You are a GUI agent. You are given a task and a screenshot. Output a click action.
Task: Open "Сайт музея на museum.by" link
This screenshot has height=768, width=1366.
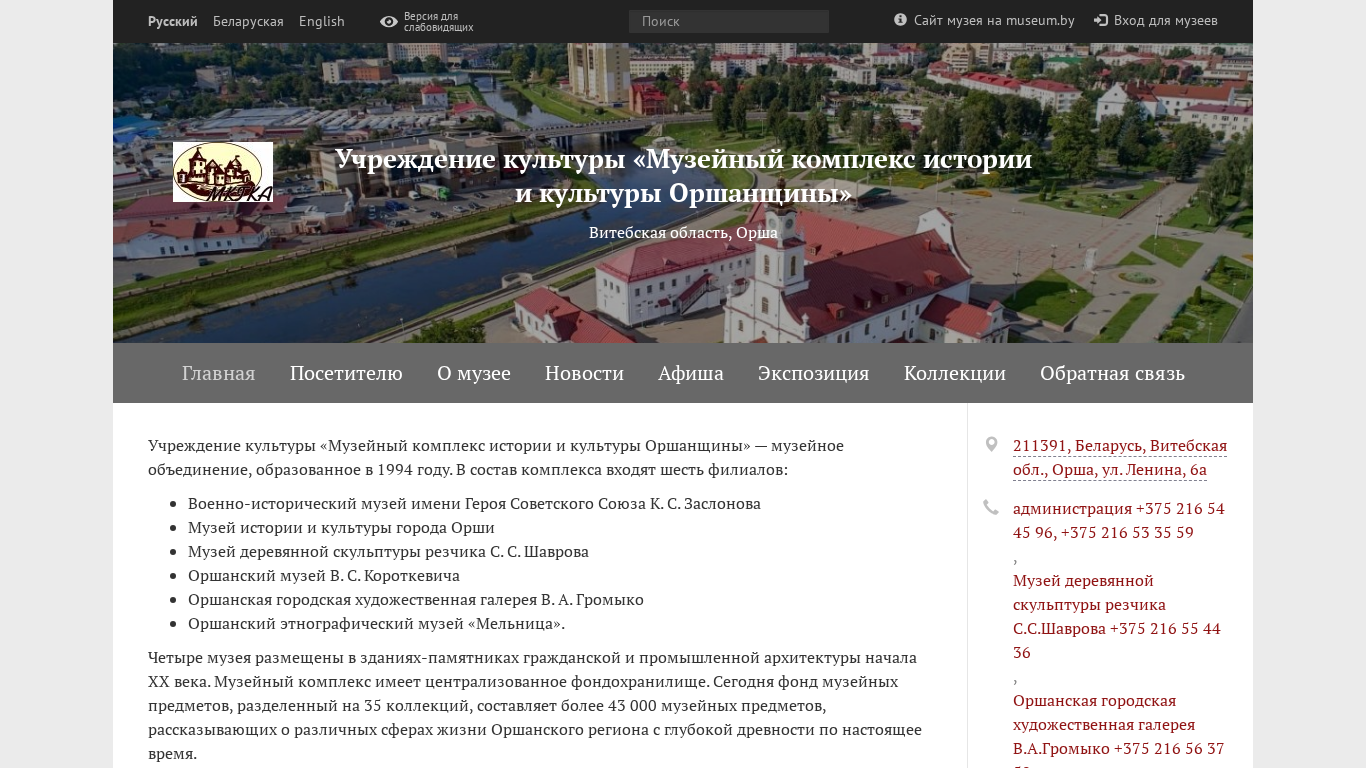(x=994, y=20)
